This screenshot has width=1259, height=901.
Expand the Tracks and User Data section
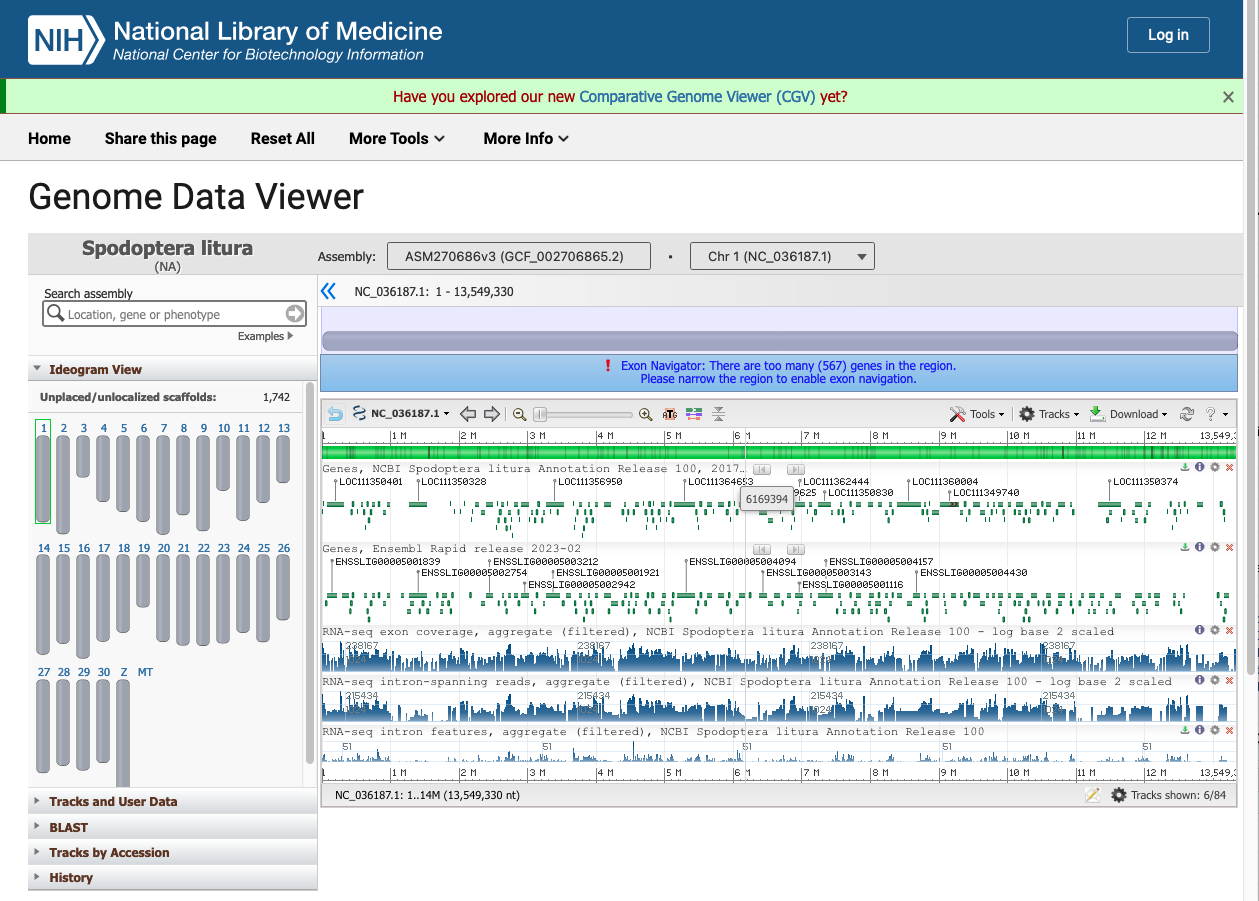pyautogui.click(x=112, y=801)
